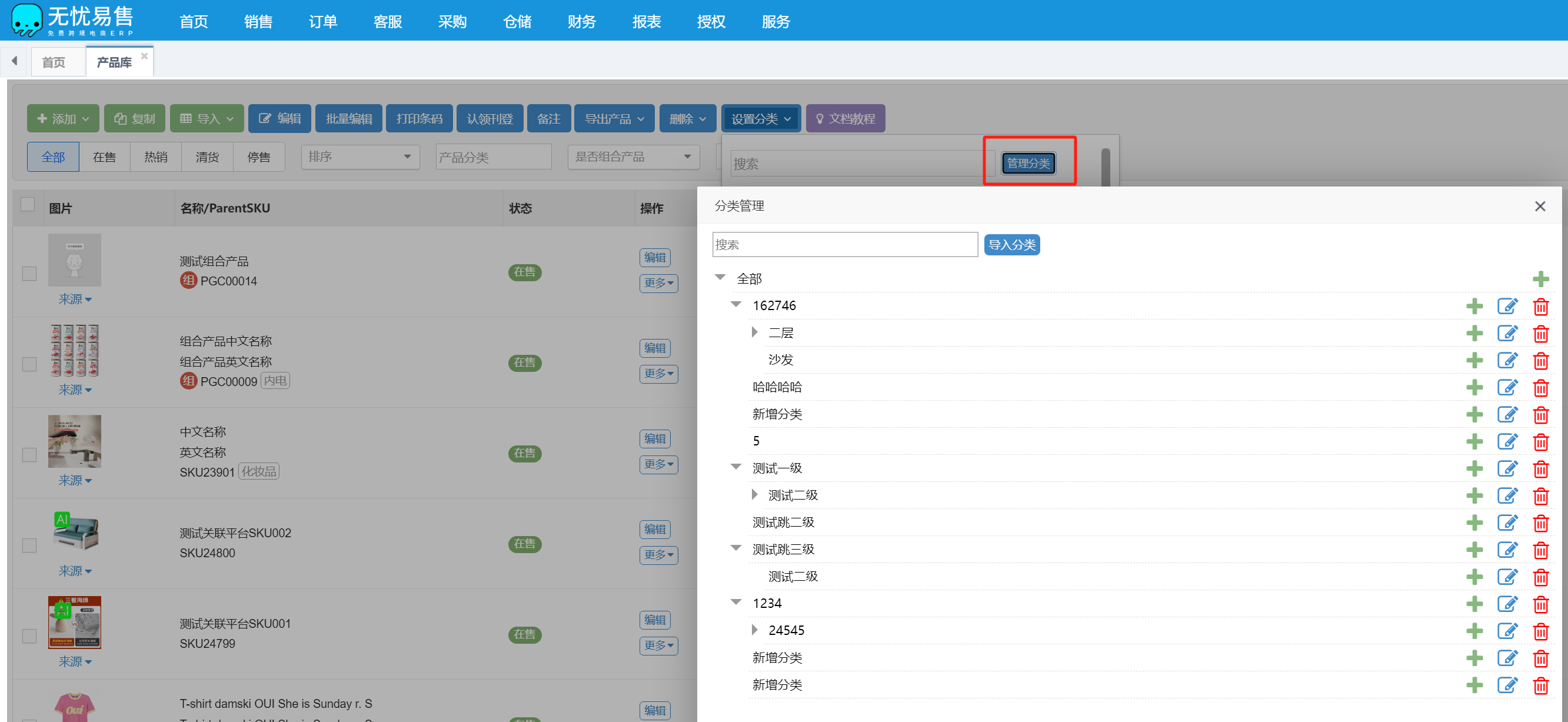The image size is (1568, 722).
Task: Edit the 24545 category
Action: pos(1508,631)
